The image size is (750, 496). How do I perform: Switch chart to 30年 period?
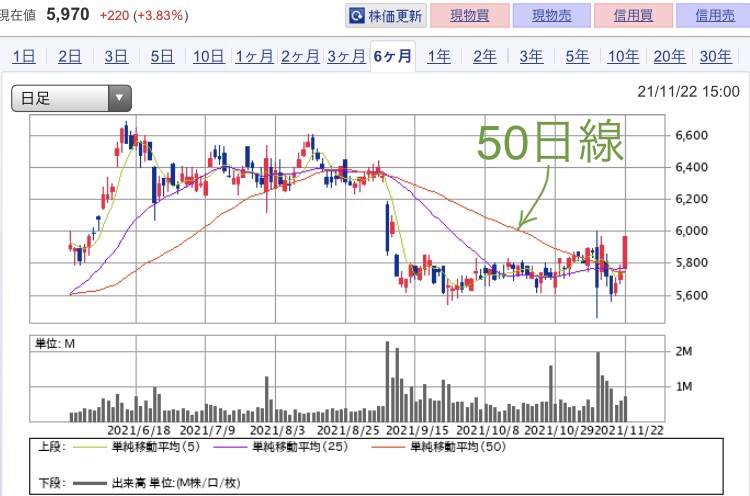(x=716, y=56)
